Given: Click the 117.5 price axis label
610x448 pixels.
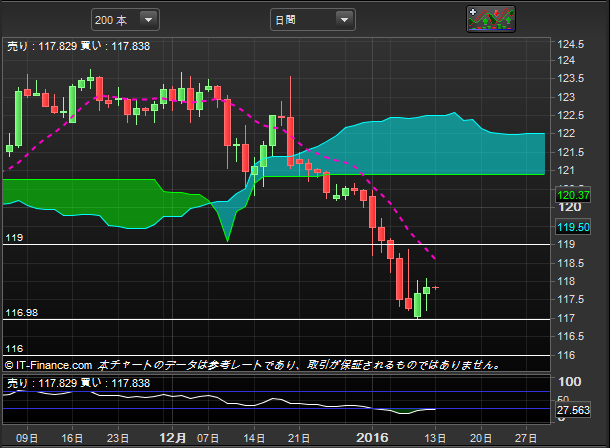Looking at the screenshot, I should tap(571, 299).
